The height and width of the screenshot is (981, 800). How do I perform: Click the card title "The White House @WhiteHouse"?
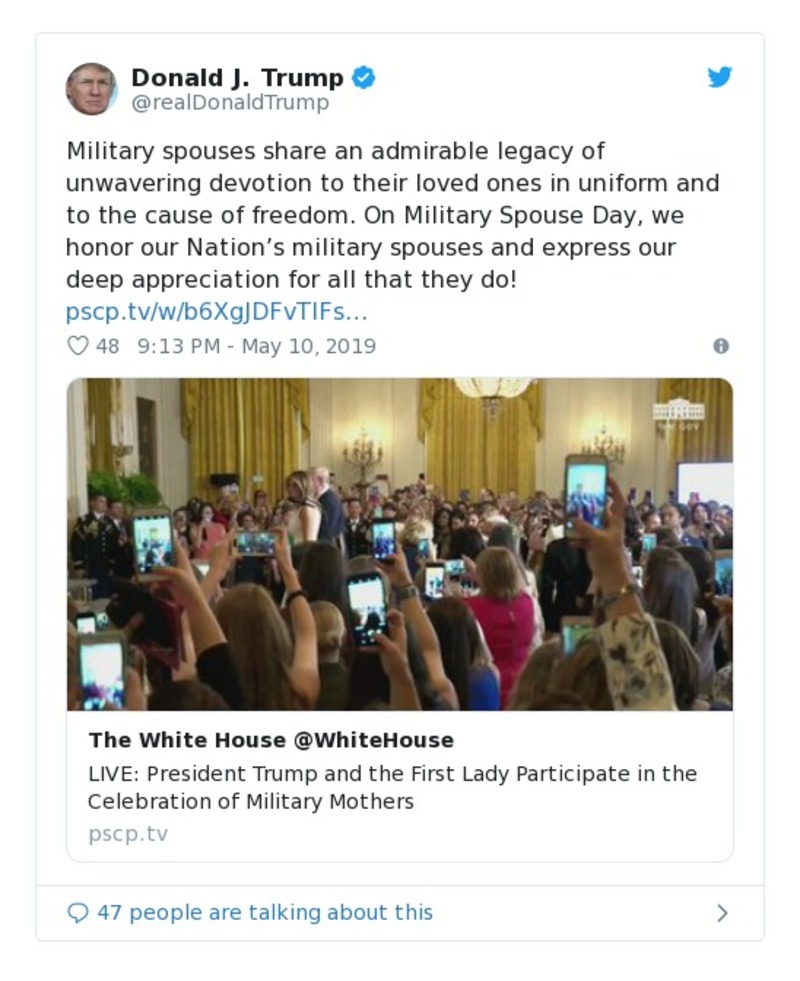[271, 740]
